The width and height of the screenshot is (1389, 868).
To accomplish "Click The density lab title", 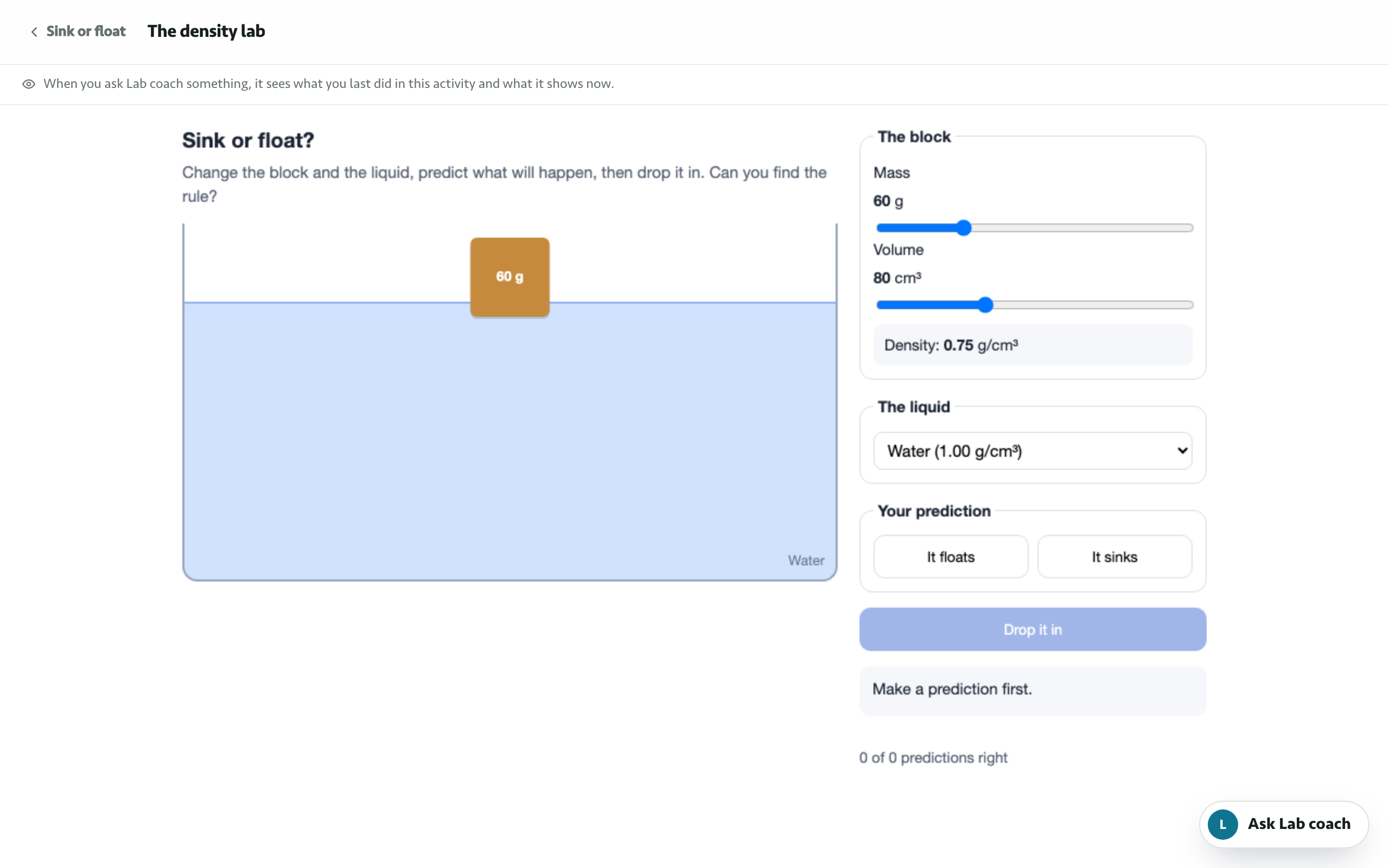I will 206,31.
